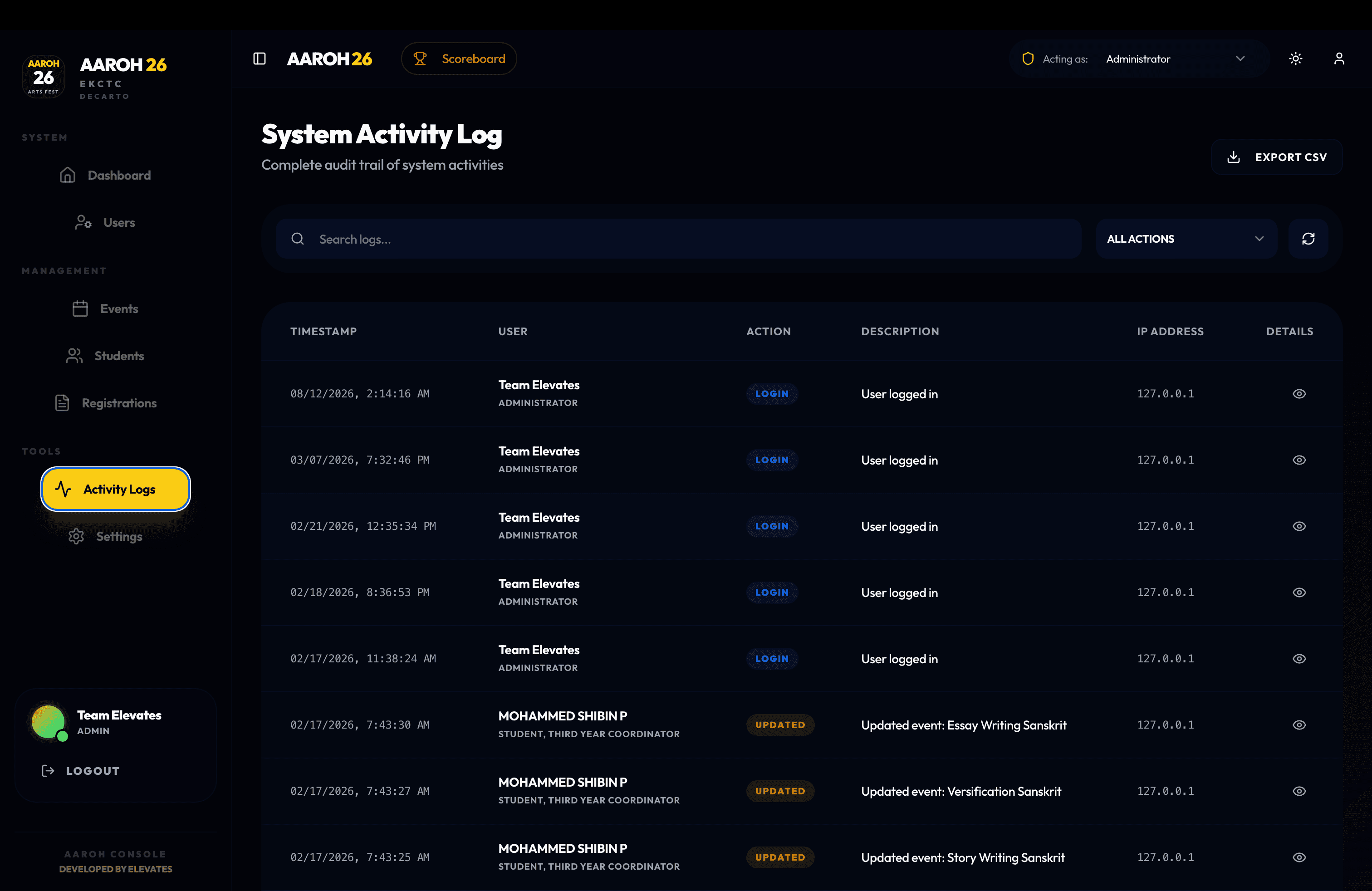
Task: View details of Story Writing Sanskrit update
Action: pos(1299,857)
